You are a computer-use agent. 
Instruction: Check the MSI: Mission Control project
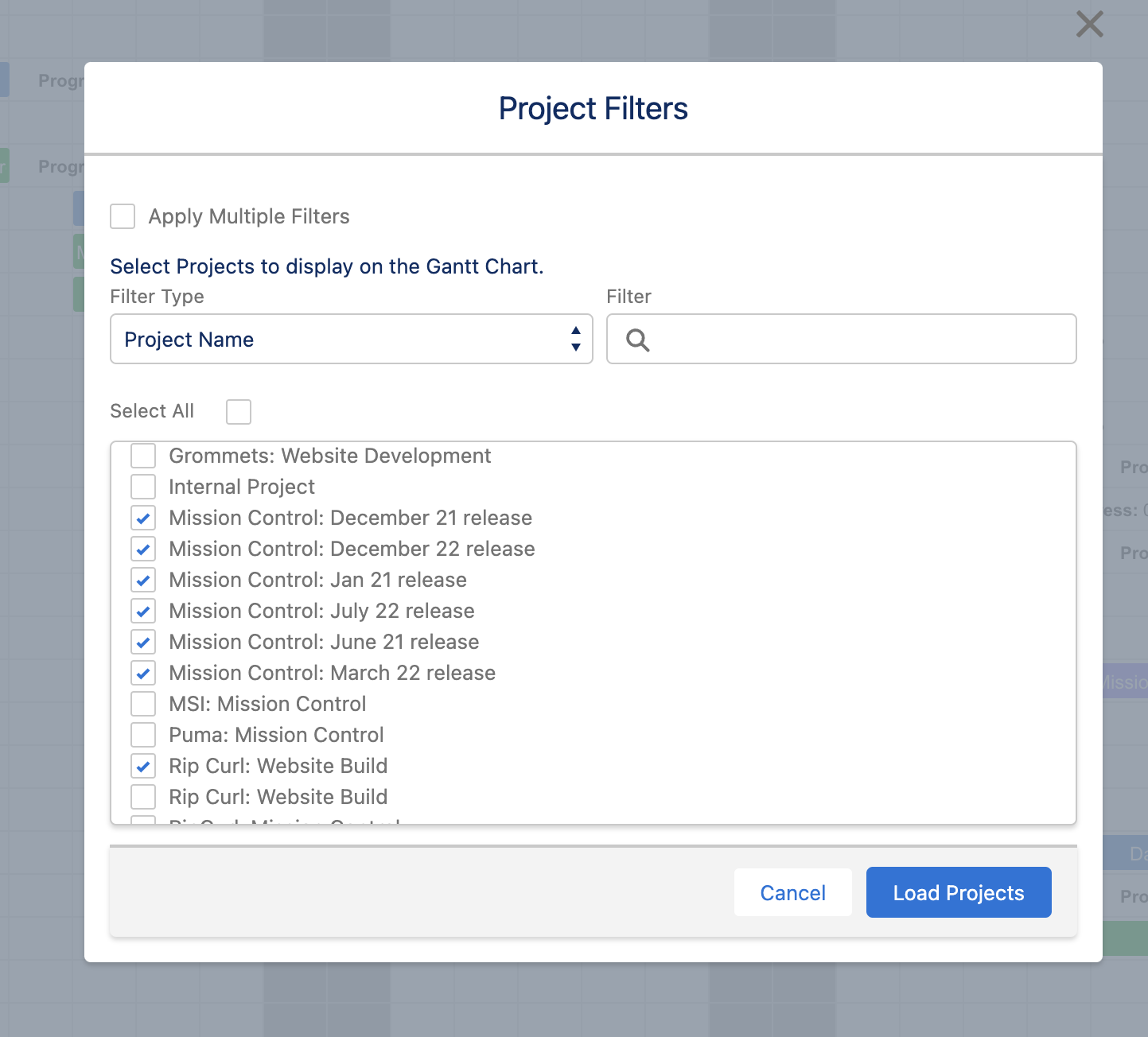(x=143, y=704)
